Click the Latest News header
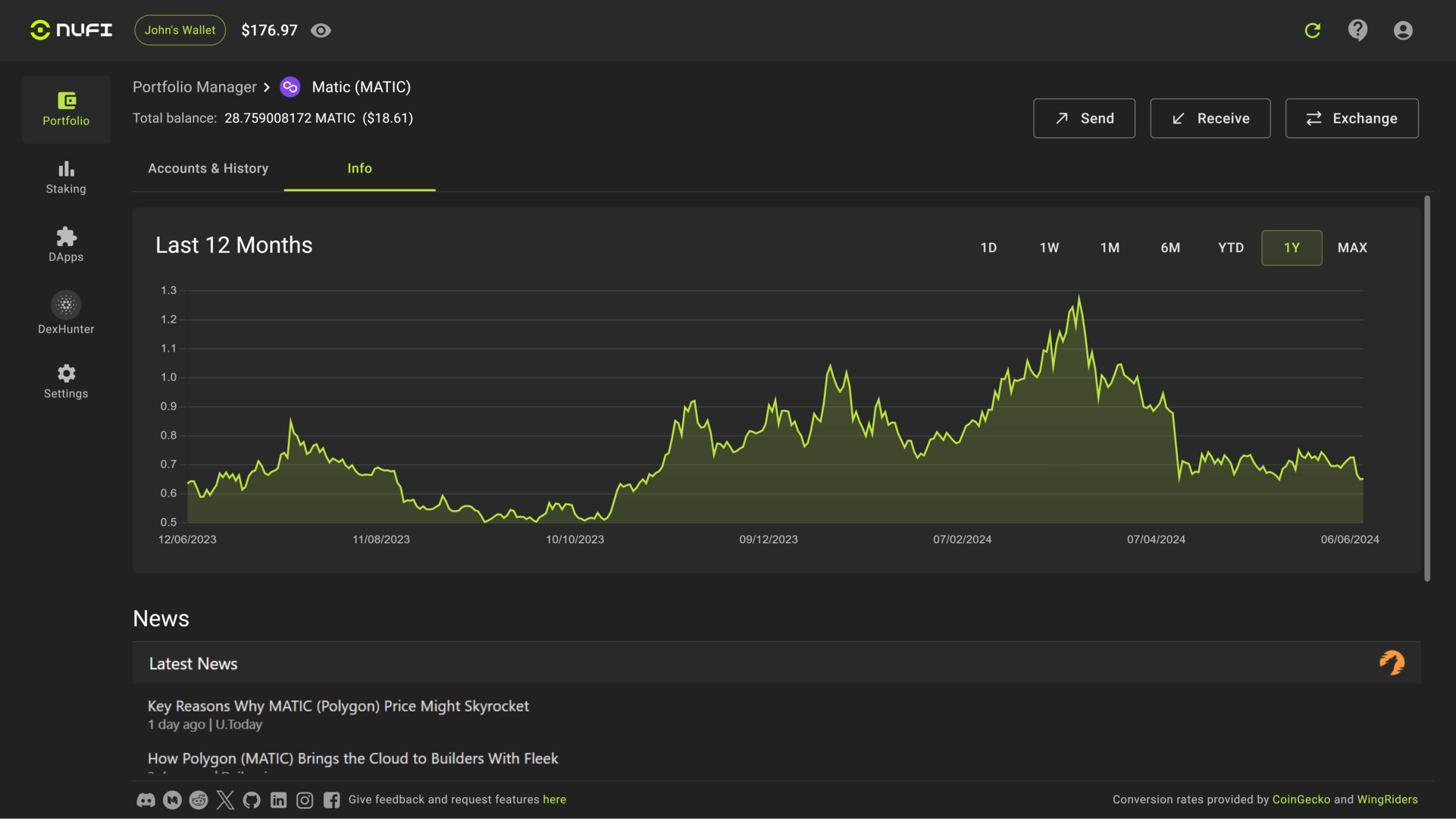The height and width of the screenshot is (819, 1456). click(193, 664)
